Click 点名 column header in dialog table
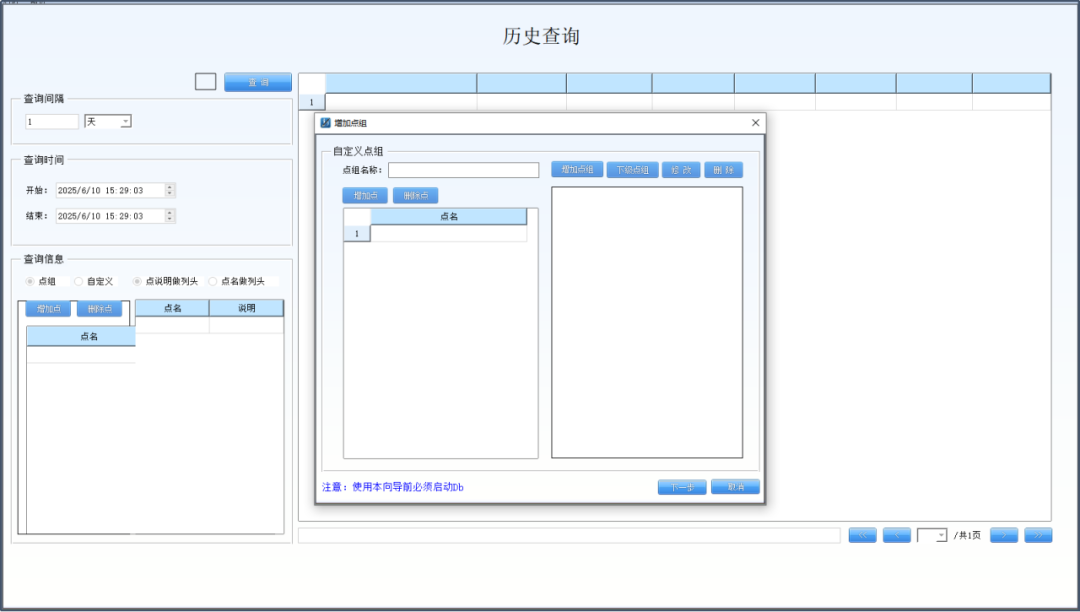 tap(448, 216)
